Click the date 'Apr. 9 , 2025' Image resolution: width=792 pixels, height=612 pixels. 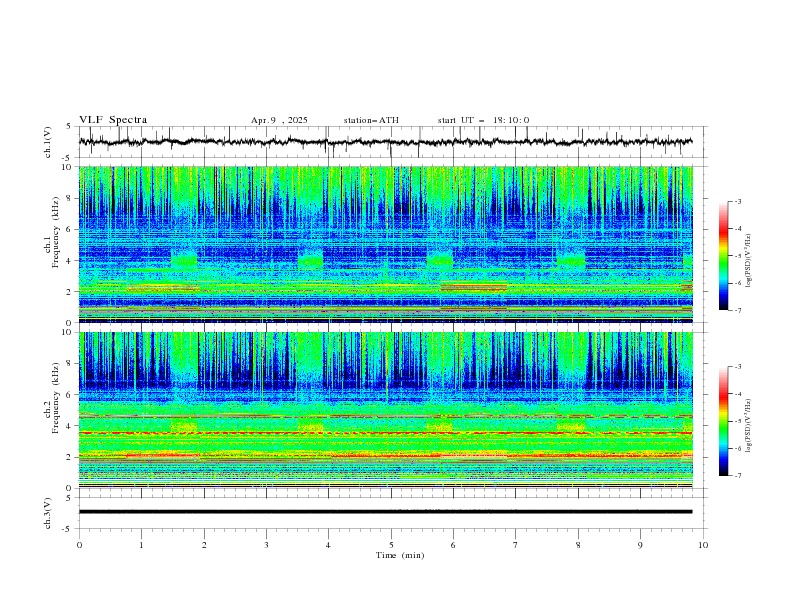coord(279,120)
